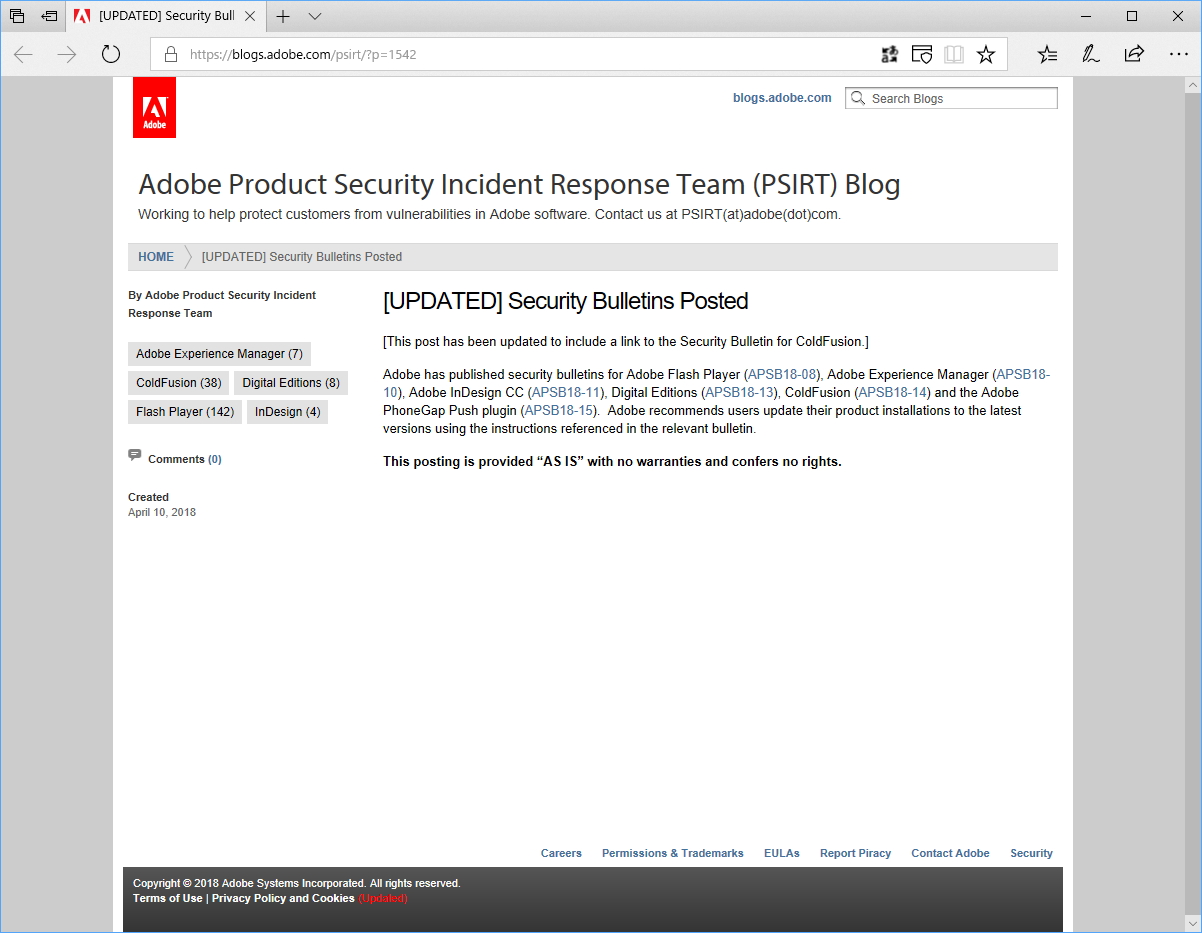This screenshot has height=933, width=1202.
Task: Click the site lock security icon
Action: tap(171, 55)
